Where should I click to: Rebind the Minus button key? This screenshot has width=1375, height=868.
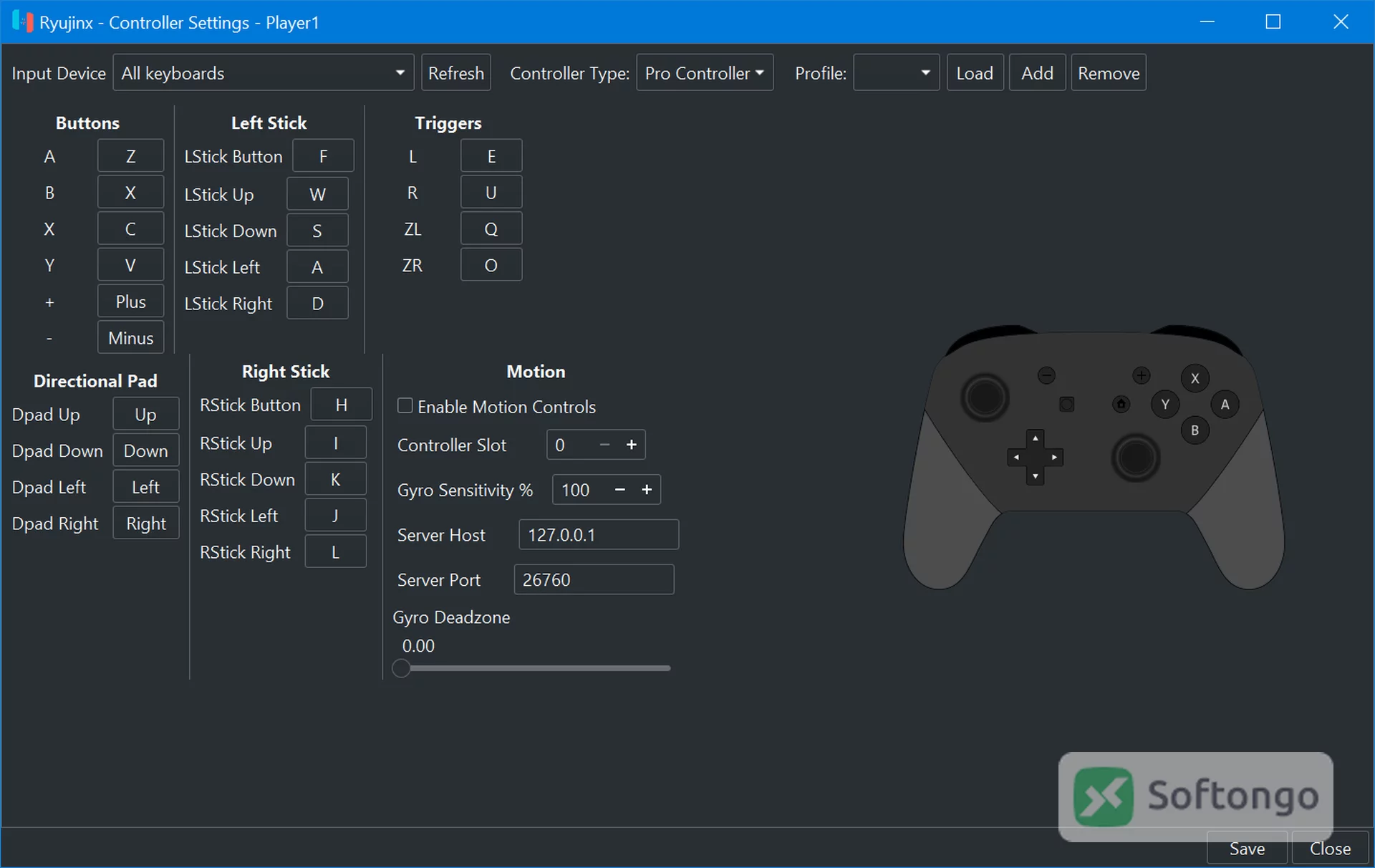click(x=130, y=338)
